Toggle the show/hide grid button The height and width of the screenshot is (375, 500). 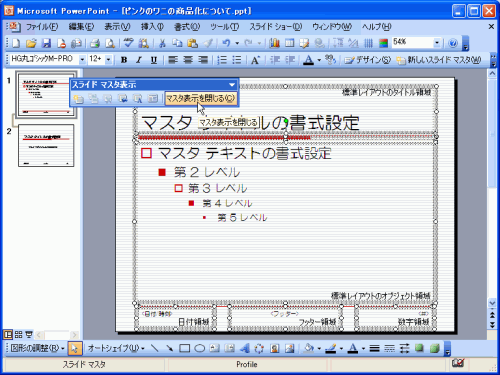(x=368, y=43)
